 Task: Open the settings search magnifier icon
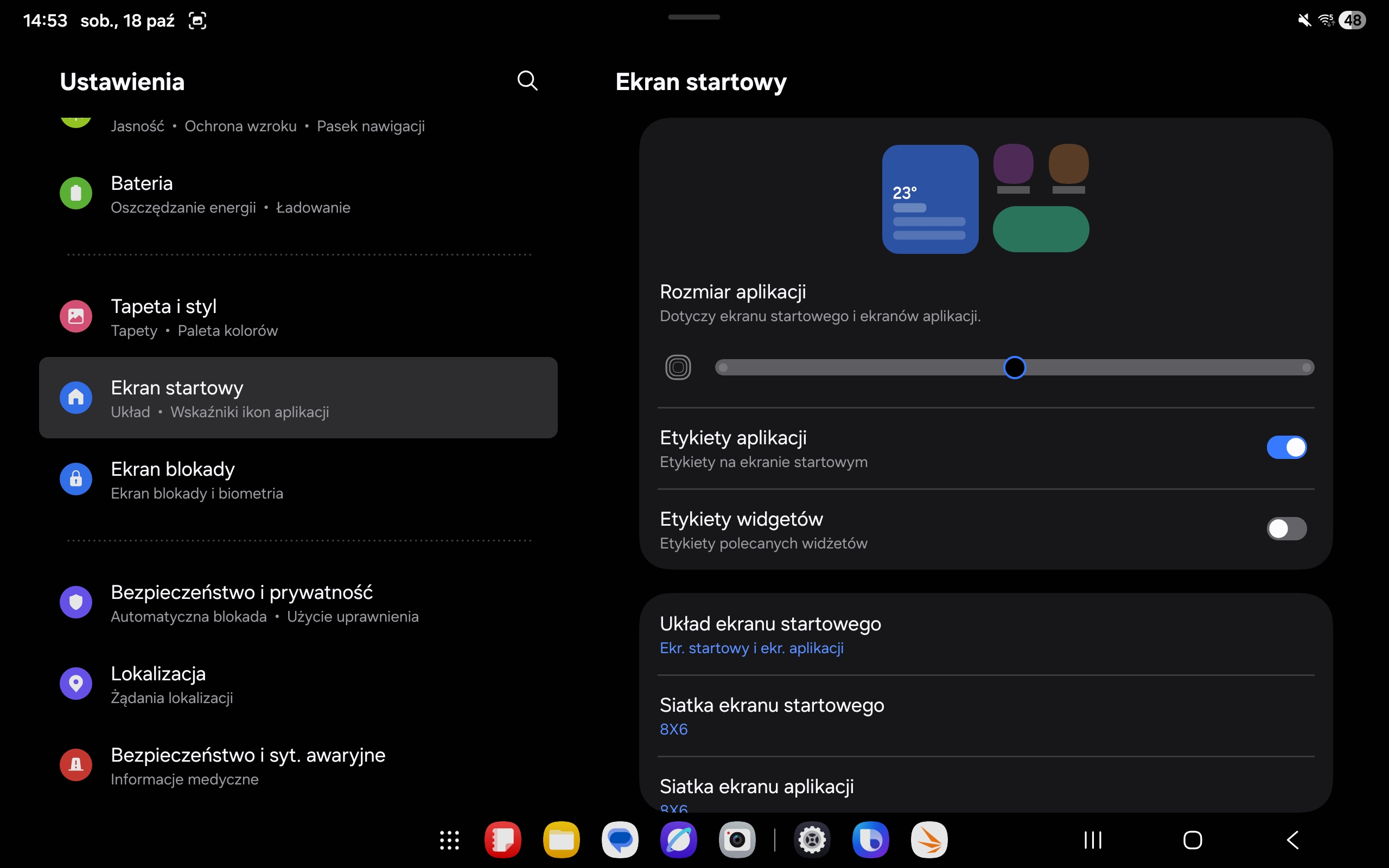(527, 81)
